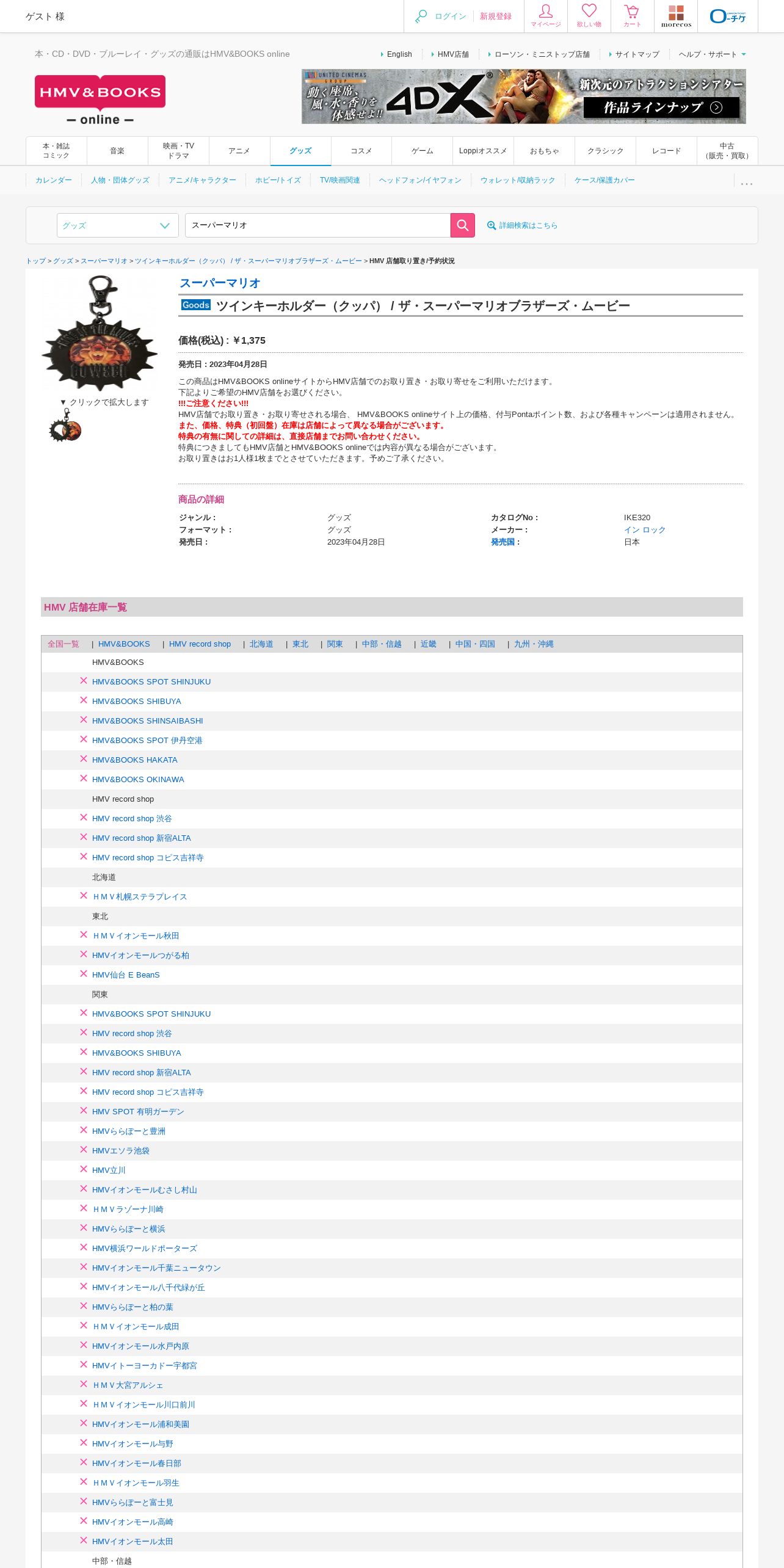The image size is (784, 1568).
Task: Open the グッズ category dropdown
Action: point(118,225)
